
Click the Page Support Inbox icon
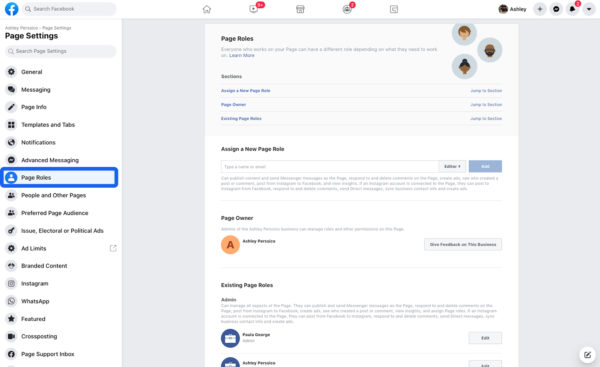tap(11, 354)
